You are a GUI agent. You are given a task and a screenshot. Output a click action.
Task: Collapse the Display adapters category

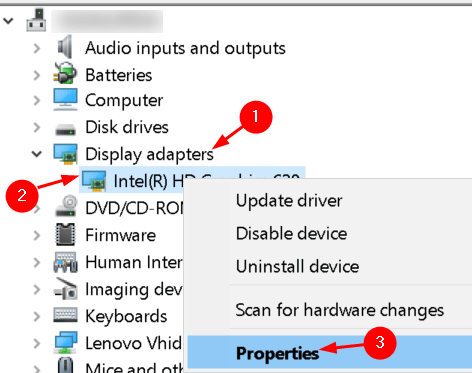click(x=37, y=154)
